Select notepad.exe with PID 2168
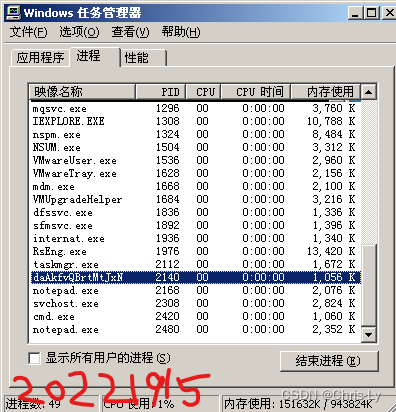 pyautogui.click(x=196, y=290)
